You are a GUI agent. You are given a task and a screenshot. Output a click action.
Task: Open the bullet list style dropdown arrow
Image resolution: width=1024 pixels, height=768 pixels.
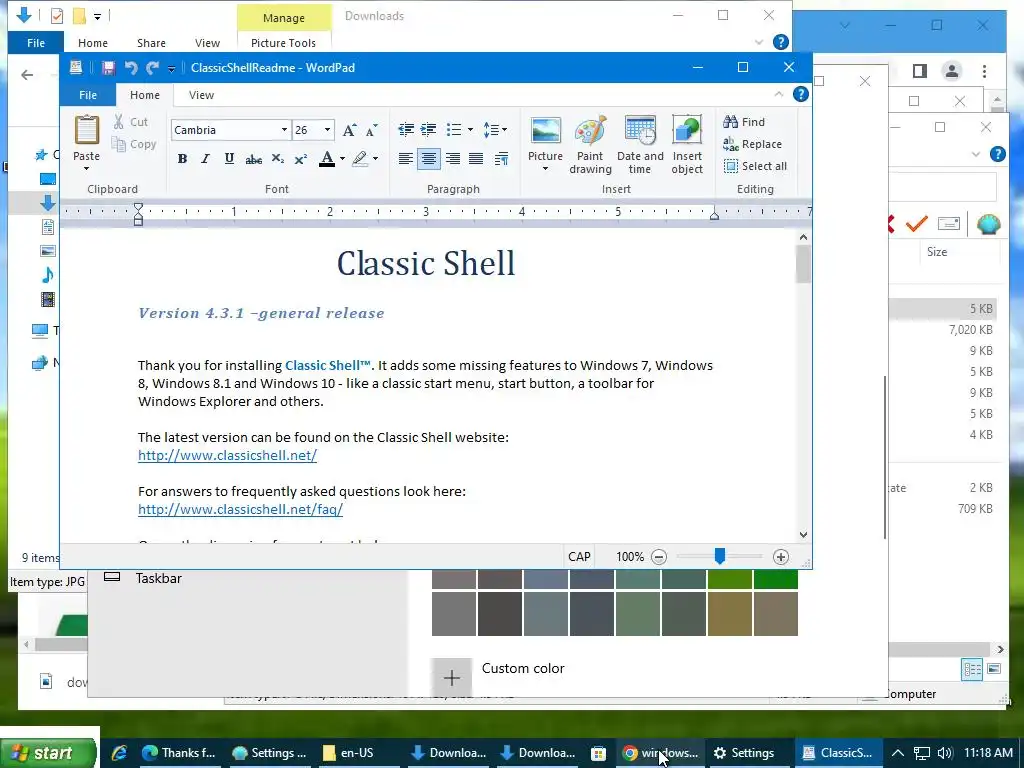pos(470,129)
